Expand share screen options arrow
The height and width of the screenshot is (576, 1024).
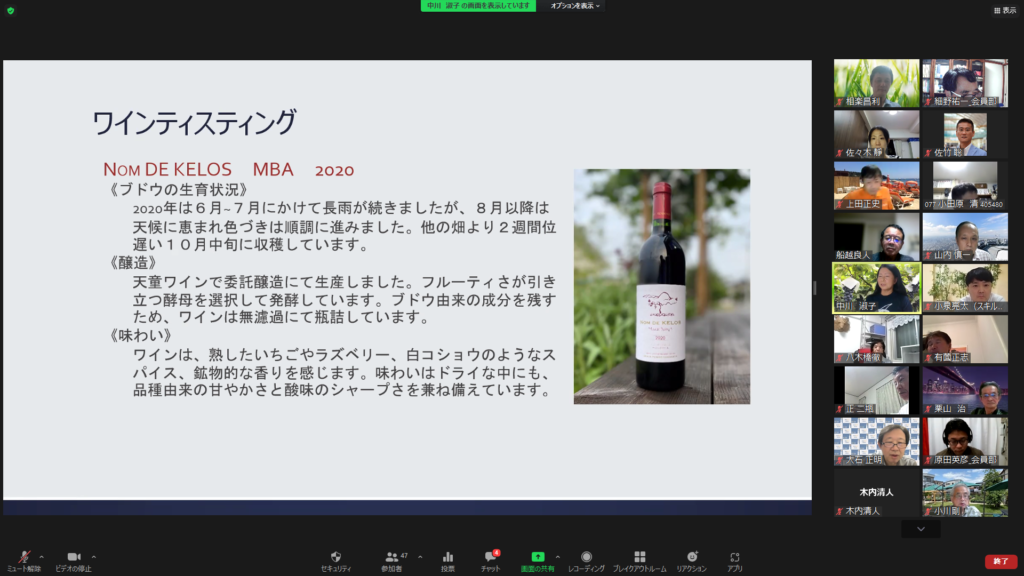[x=558, y=557]
